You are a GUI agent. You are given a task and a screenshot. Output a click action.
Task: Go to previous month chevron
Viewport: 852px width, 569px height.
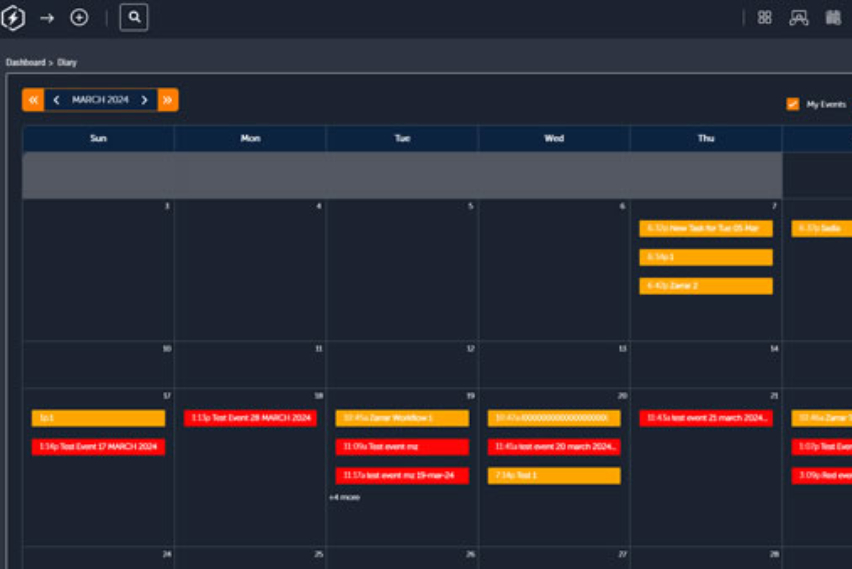56,100
